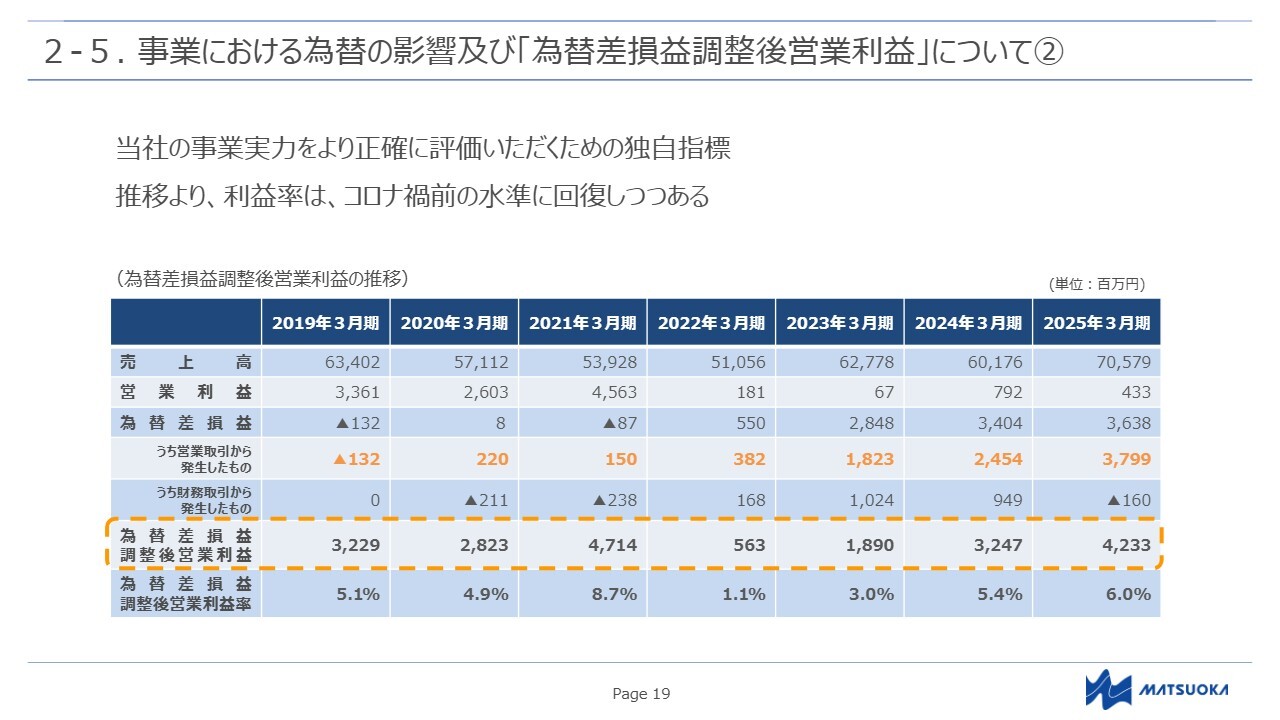Click forex value 550
The image size is (1280, 720).
tap(750, 423)
